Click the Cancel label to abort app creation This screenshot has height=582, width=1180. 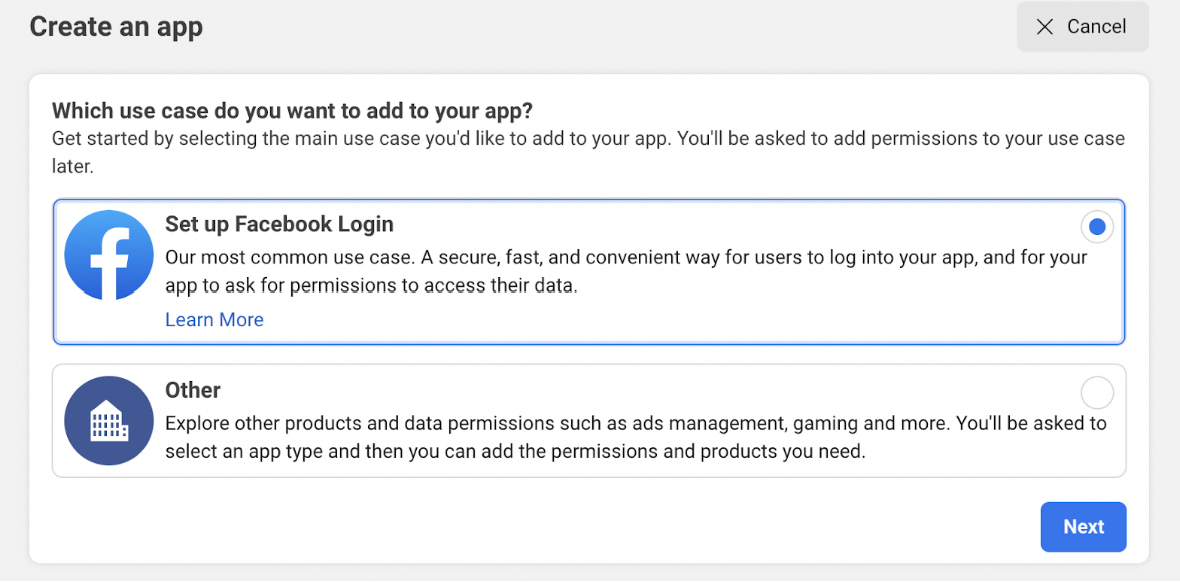[1096, 27]
